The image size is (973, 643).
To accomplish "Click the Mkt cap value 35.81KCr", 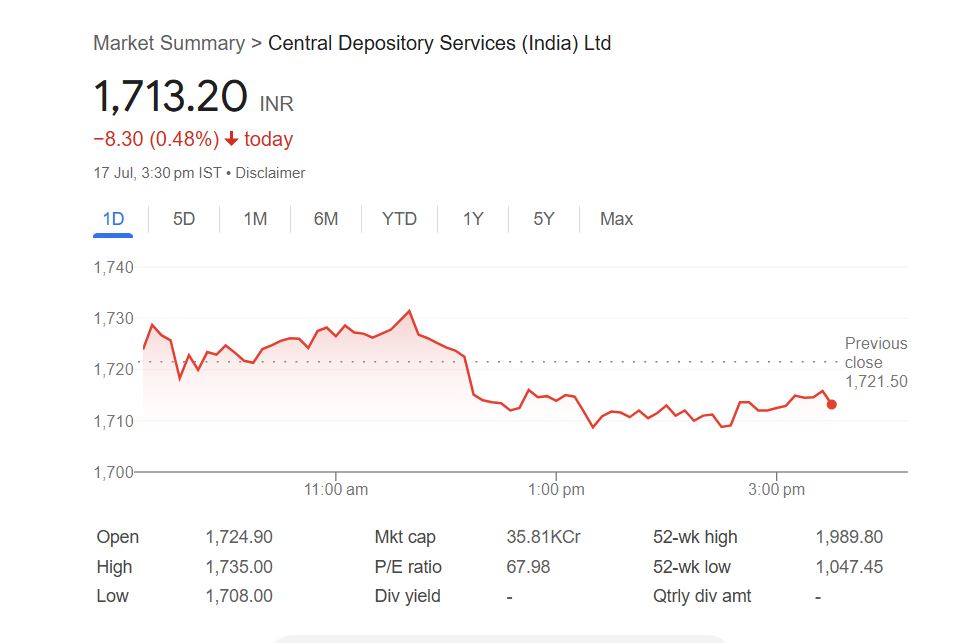I will click(543, 537).
